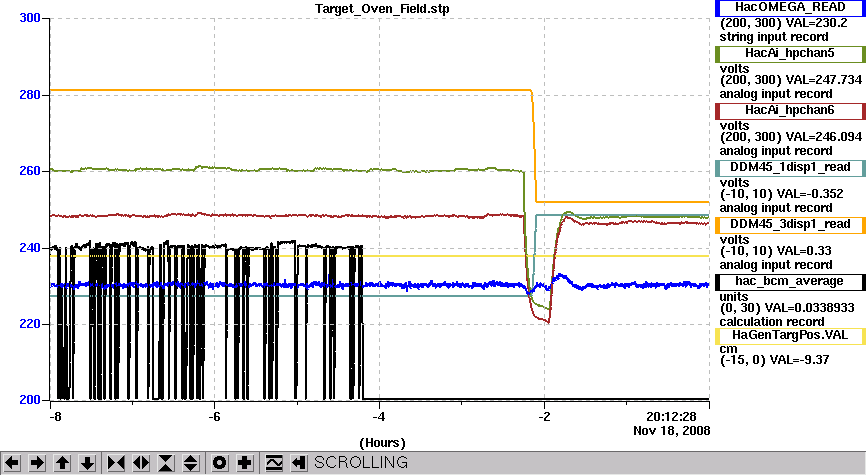
Task: Click the wave graph refresh icon
Action: coord(274,463)
